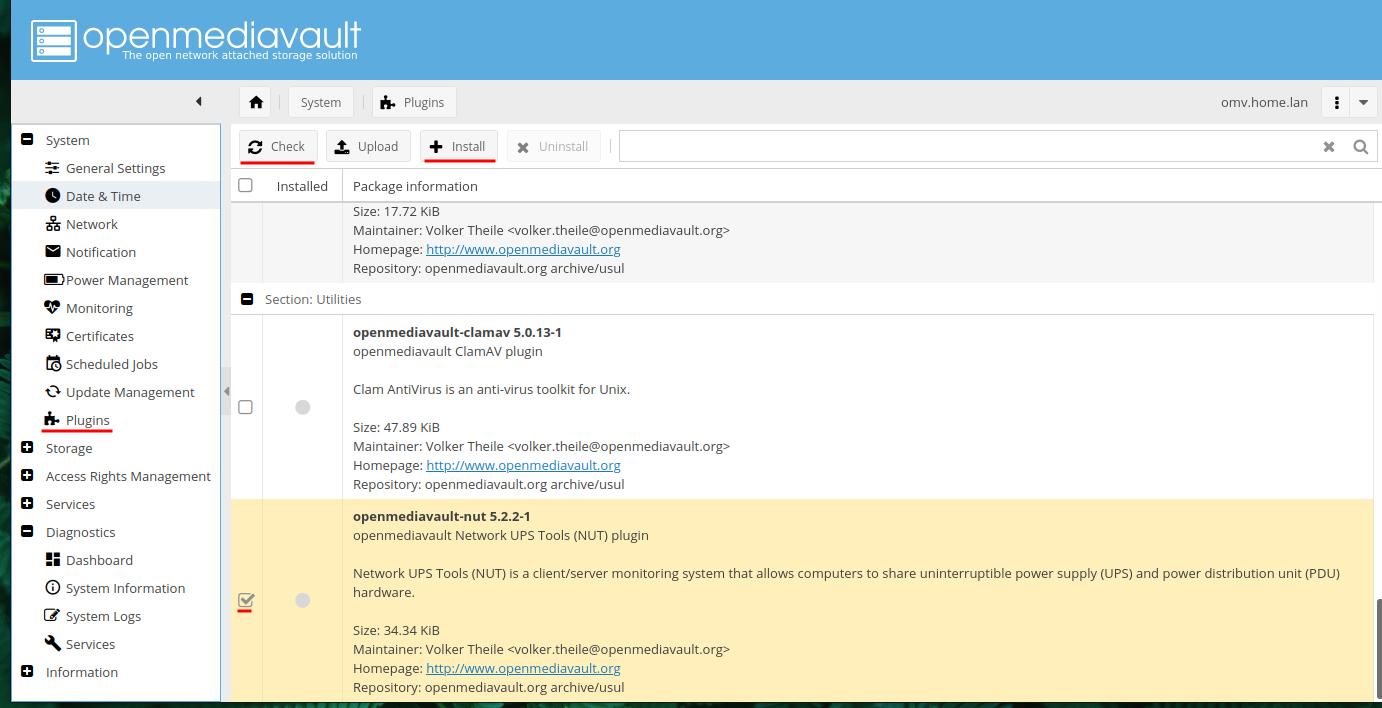Screen dimensions: 1382x708
Task: Click the Upload button
Action: click(x=368, y=146)
